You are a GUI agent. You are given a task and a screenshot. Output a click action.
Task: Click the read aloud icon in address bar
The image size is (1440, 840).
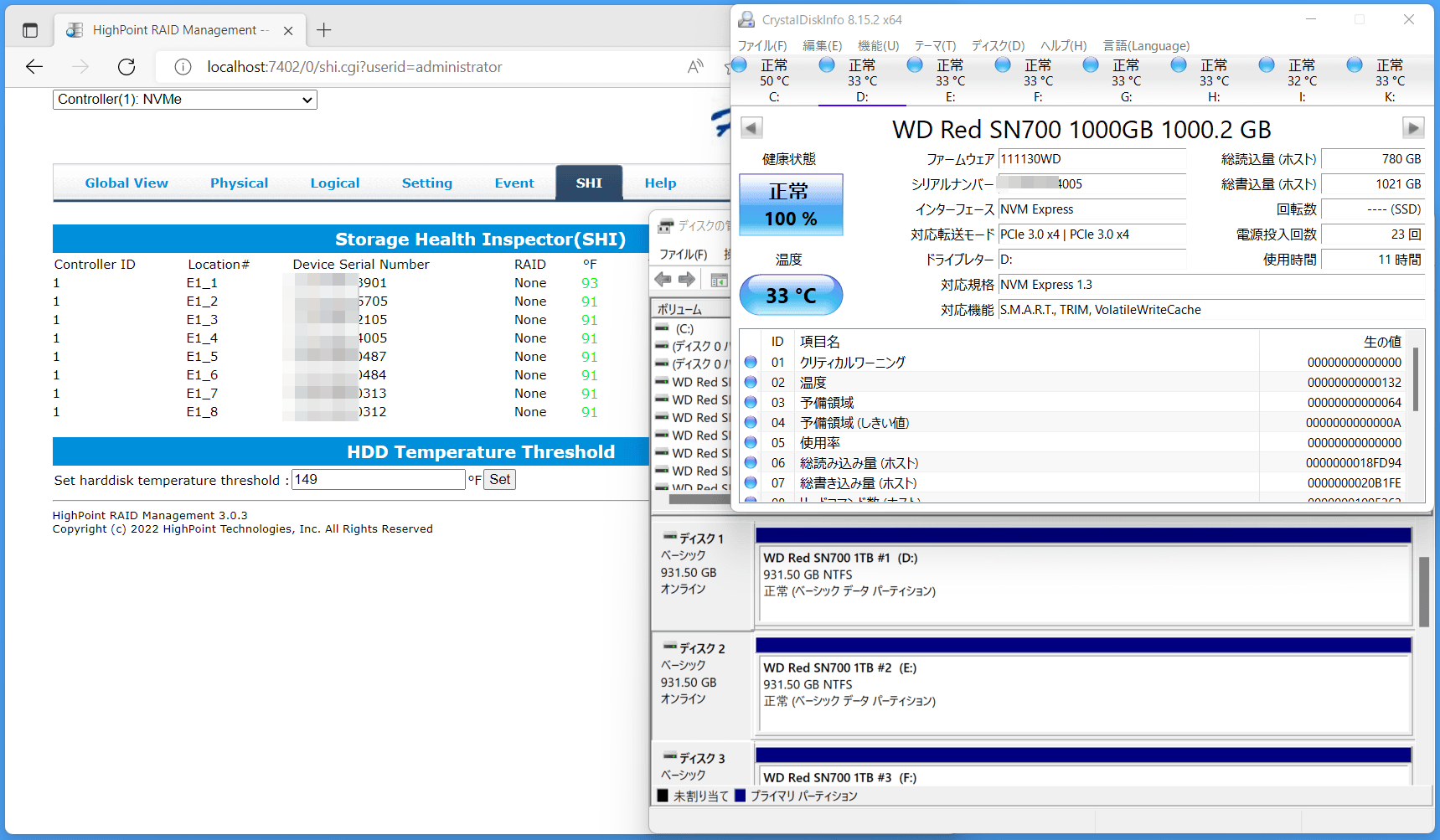click(x=695, y=67)
